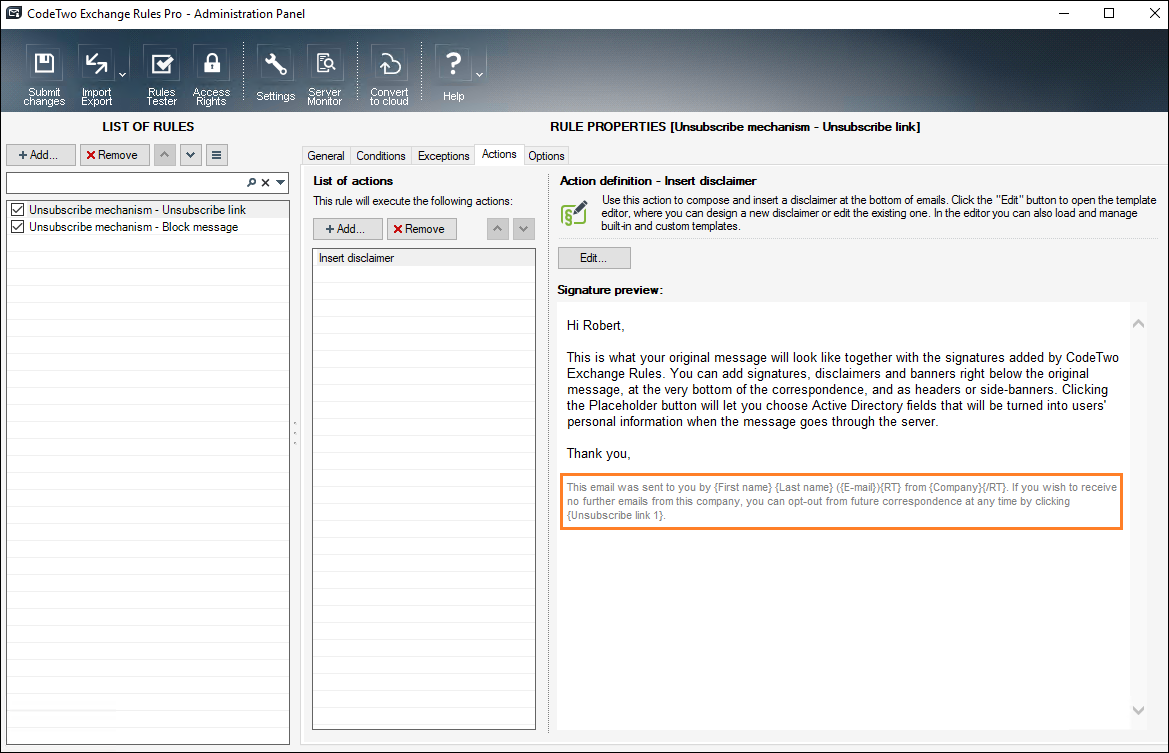Image resolution: width=1169 pixels, height=753 pixels.
Task: Clear the rules search field
Action: click(265, 183)
